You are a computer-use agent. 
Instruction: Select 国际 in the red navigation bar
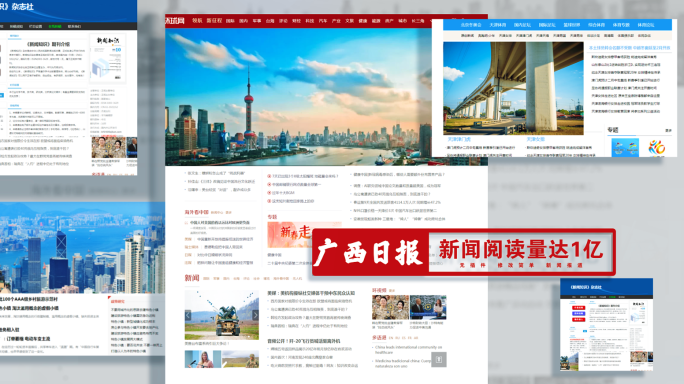(x=230, y=21)
